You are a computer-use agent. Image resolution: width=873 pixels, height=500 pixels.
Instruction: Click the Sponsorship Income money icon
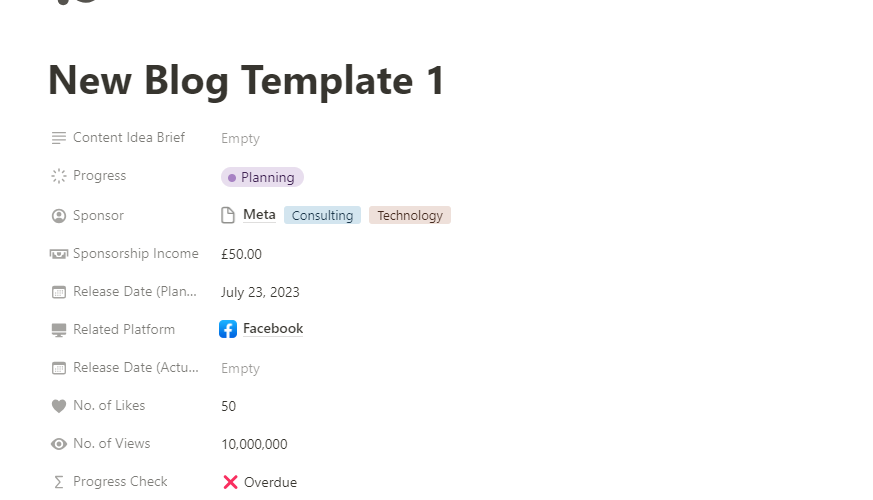click(x=58, y=254)
